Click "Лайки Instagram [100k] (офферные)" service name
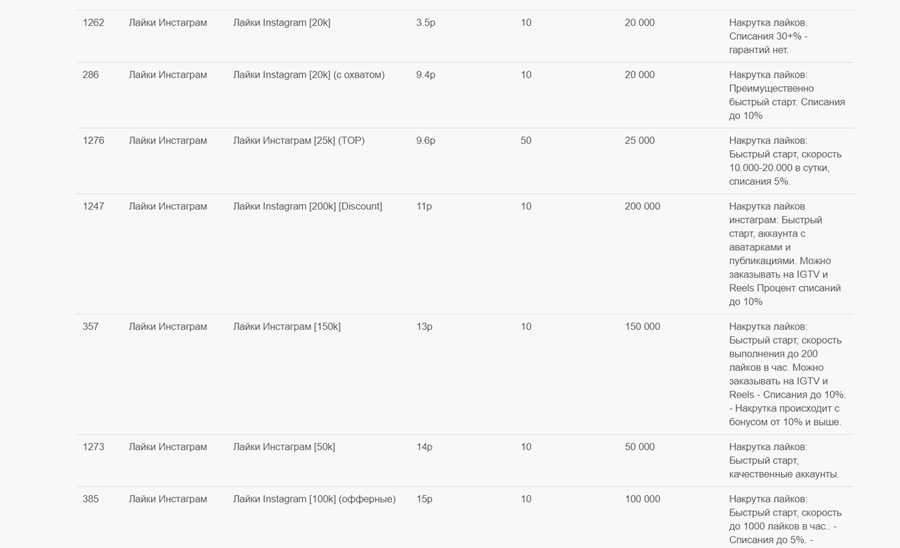Viewport: 900px width, 548px height. (314, 499)
